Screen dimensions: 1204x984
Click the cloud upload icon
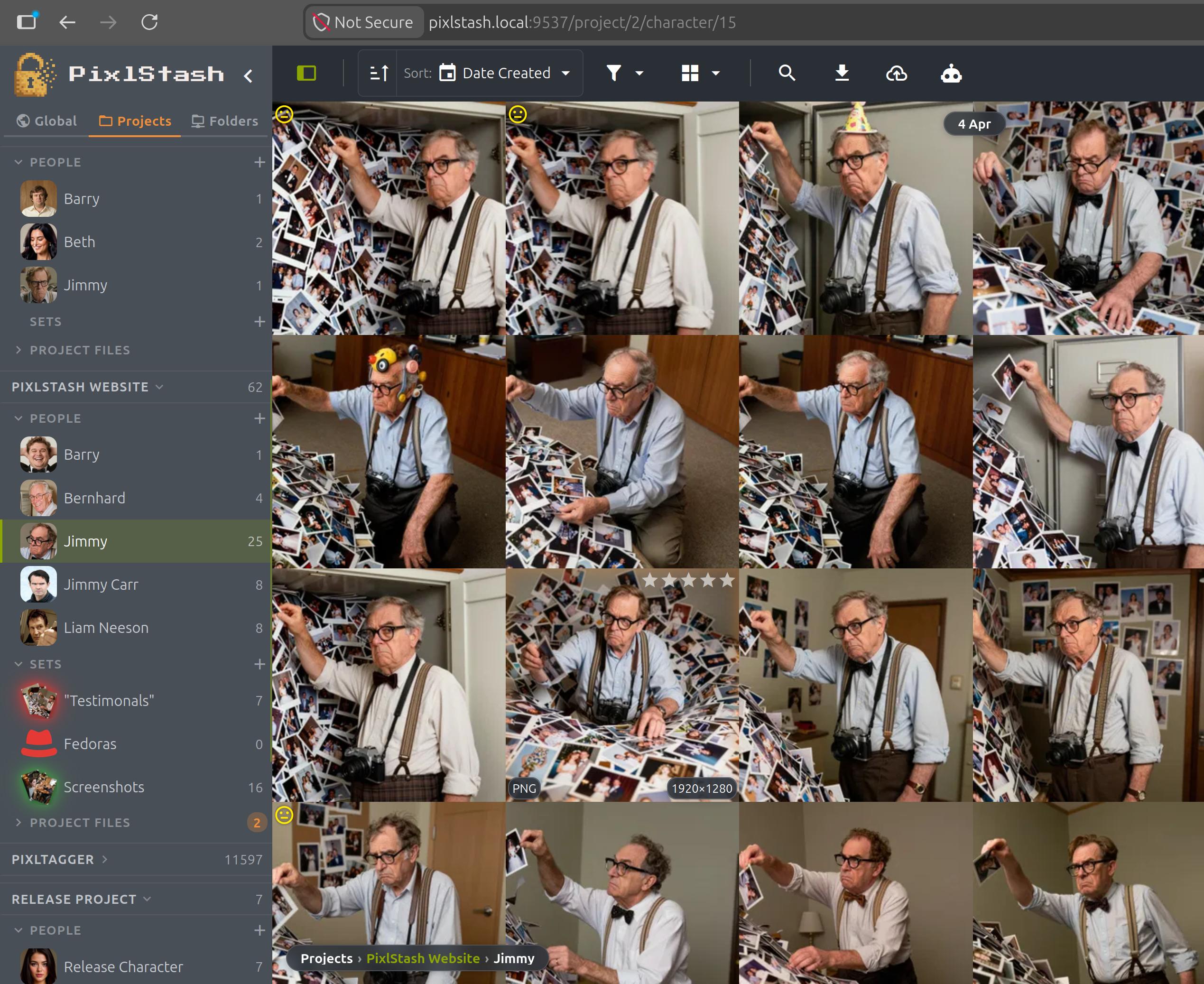tap(896, 73)
